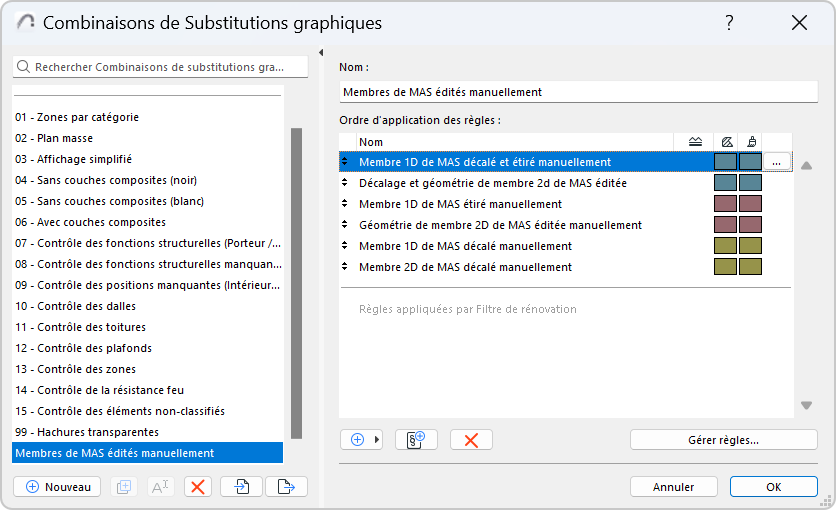Select '02 - Plan masse' combination

[65, 138]
